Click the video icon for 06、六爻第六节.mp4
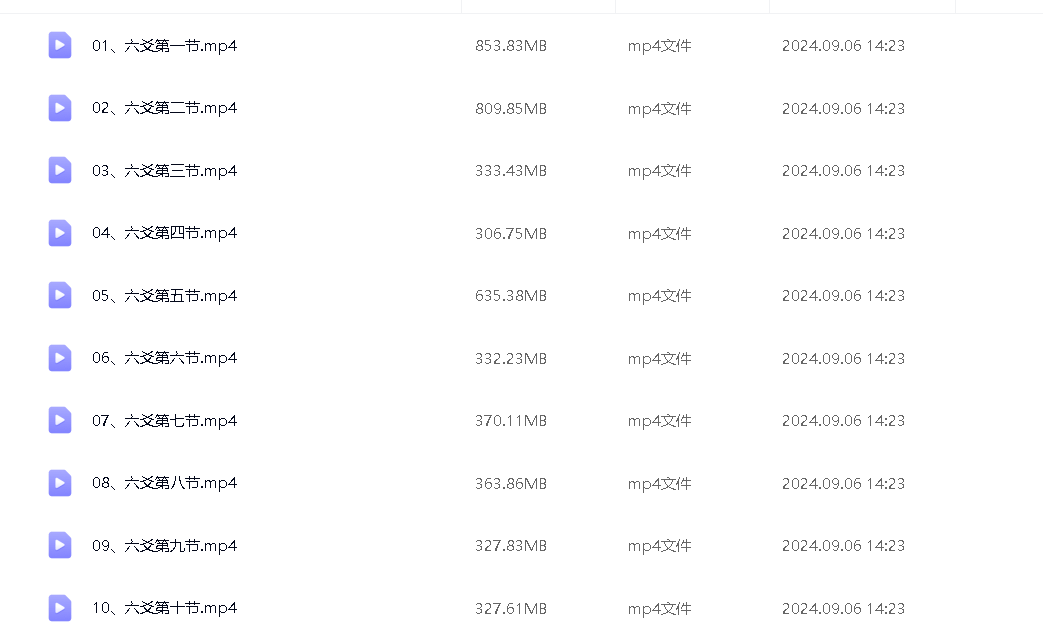This screenshot has height=643, width=1043. 60,358
